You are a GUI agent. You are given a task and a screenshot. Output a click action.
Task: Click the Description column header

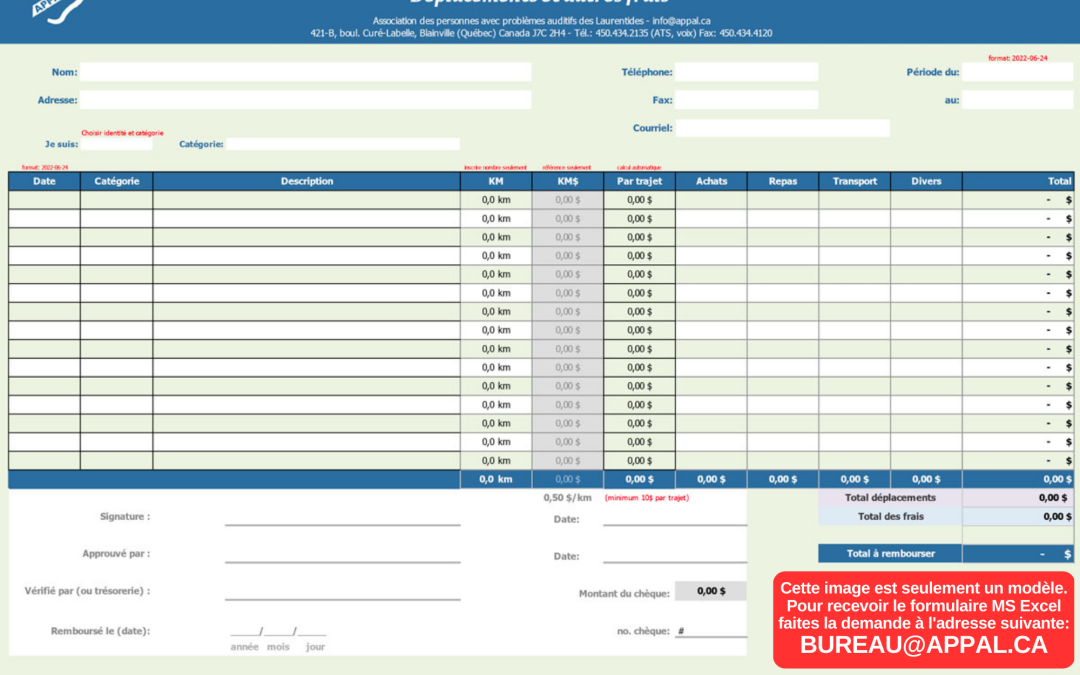pyautogui.click(x=306, y=181)
